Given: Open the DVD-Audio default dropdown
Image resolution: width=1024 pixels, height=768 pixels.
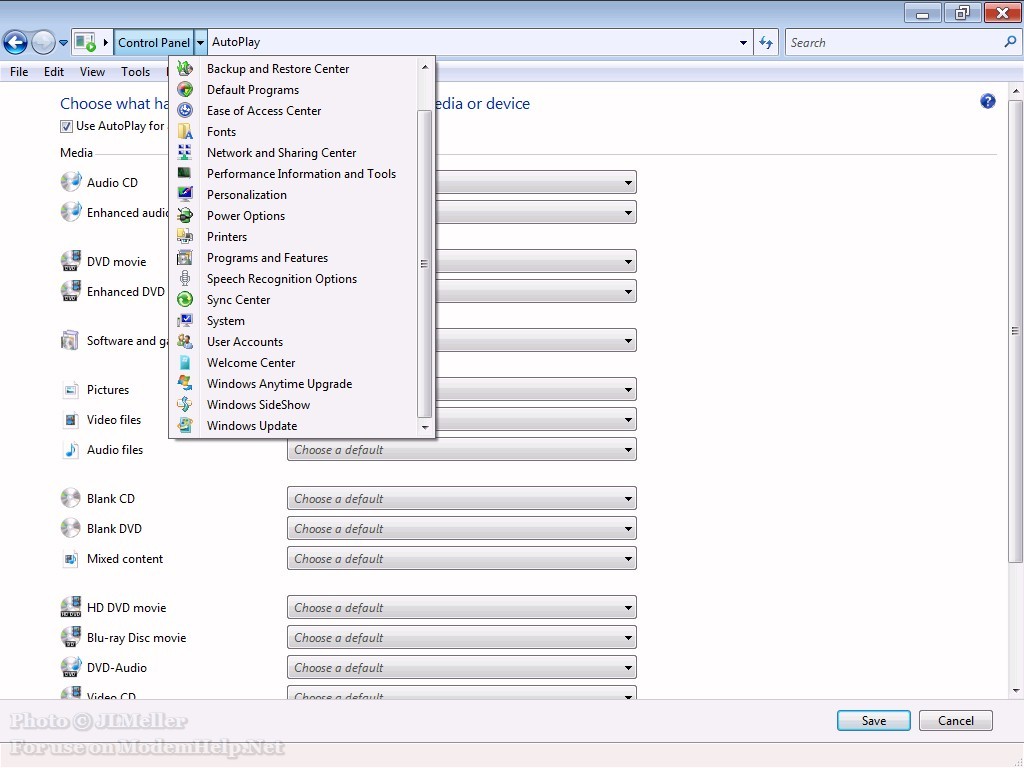Looking at the screenshot, I should [x=462, y=667].
